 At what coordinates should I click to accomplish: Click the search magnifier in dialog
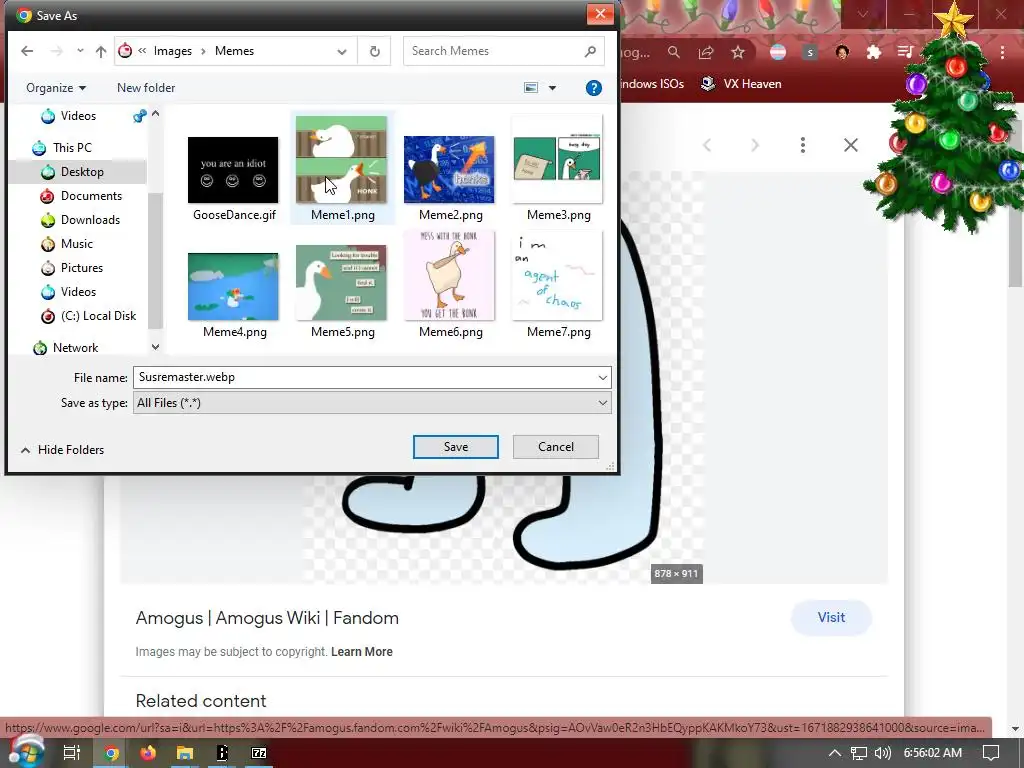[590, 51]
